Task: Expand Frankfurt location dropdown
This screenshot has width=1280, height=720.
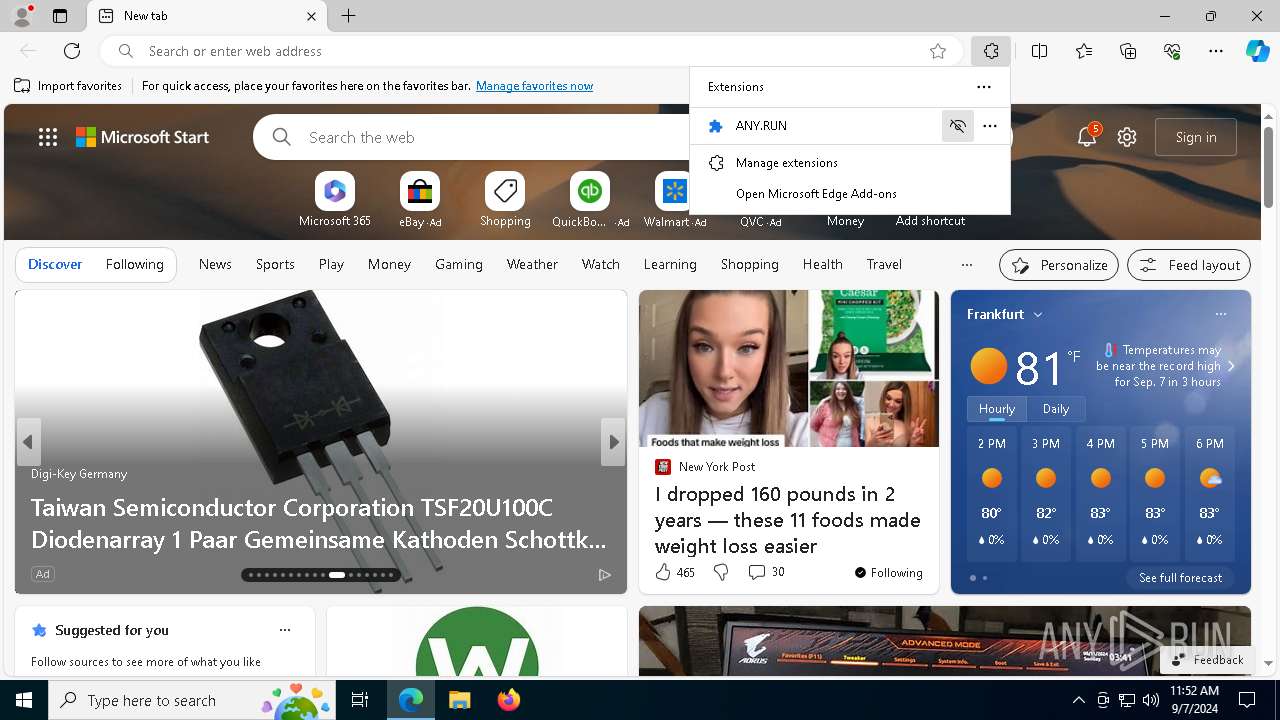Action: [x=1038, y=314]
